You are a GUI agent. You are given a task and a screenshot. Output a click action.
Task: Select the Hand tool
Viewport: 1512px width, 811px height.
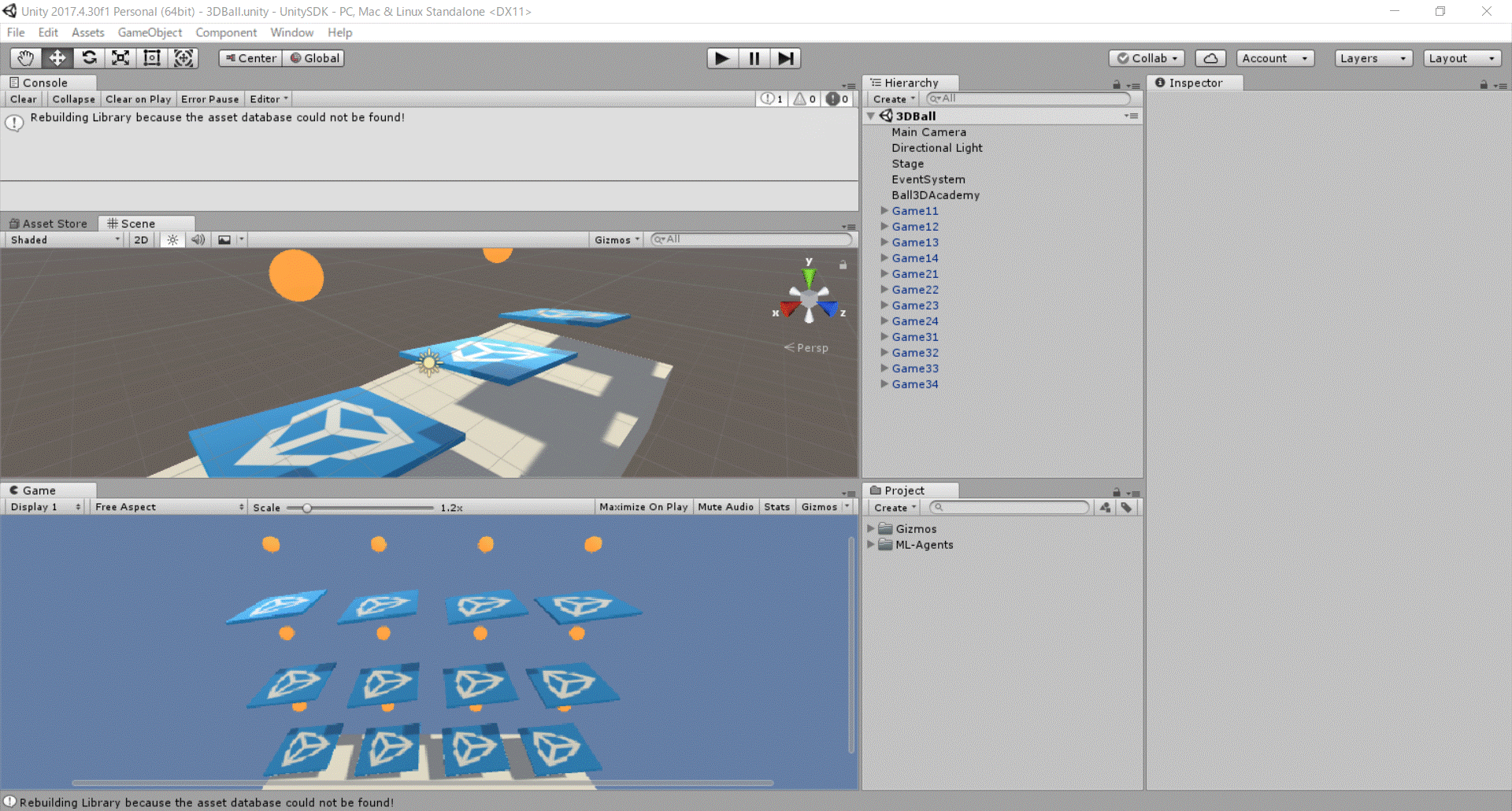tap(26, 58)
